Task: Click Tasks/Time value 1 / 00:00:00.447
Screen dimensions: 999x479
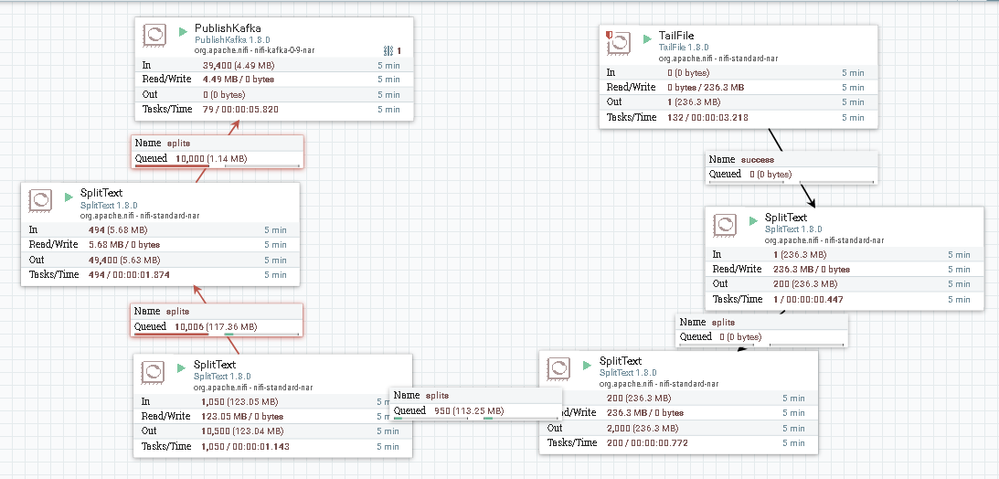Action: click(809, 299)
